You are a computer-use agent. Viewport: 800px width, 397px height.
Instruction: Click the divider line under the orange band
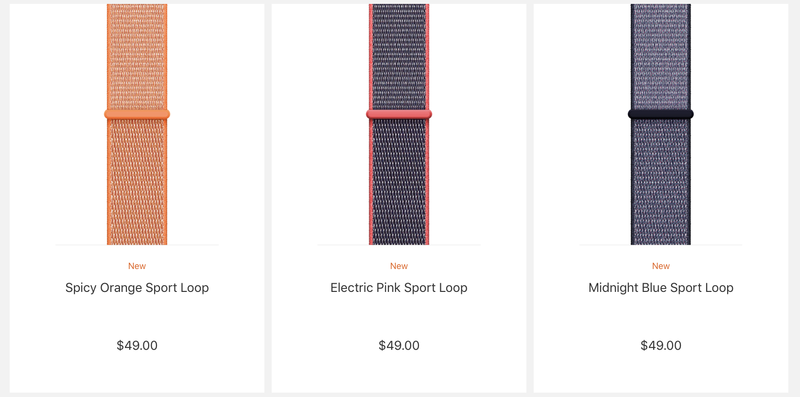point(137,245)
